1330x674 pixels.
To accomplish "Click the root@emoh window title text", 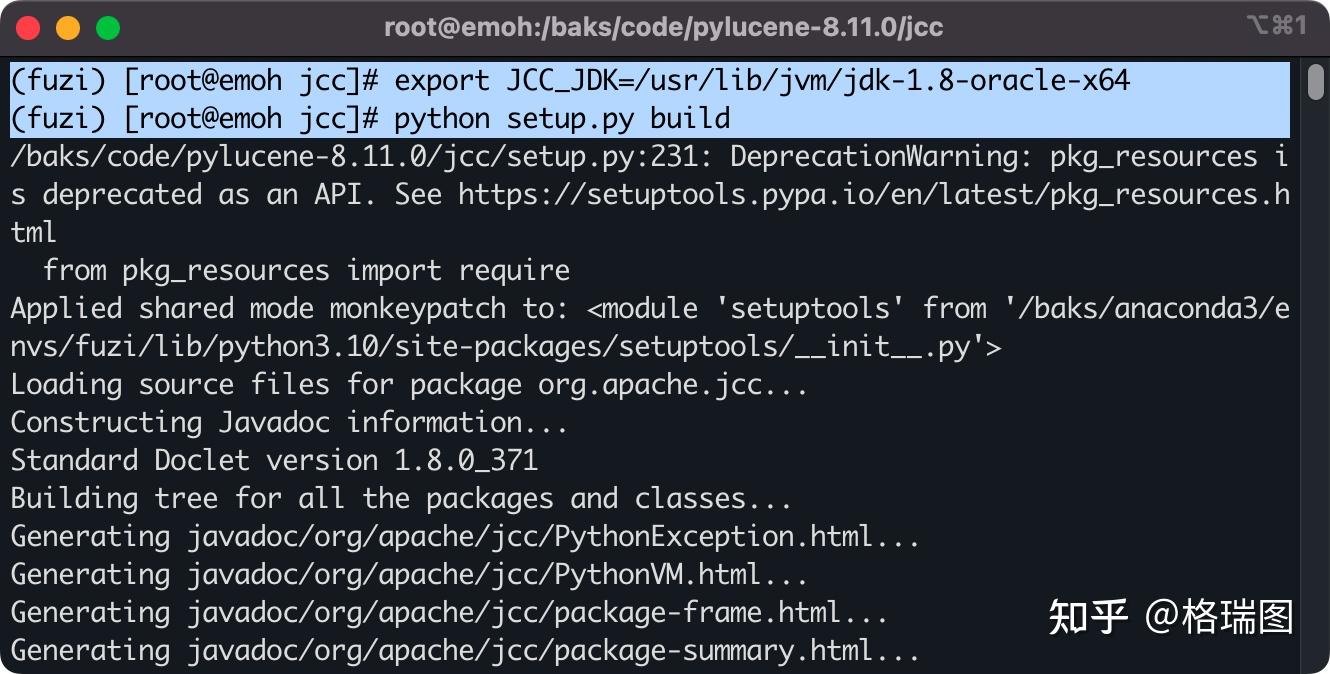I will (663, 27).
